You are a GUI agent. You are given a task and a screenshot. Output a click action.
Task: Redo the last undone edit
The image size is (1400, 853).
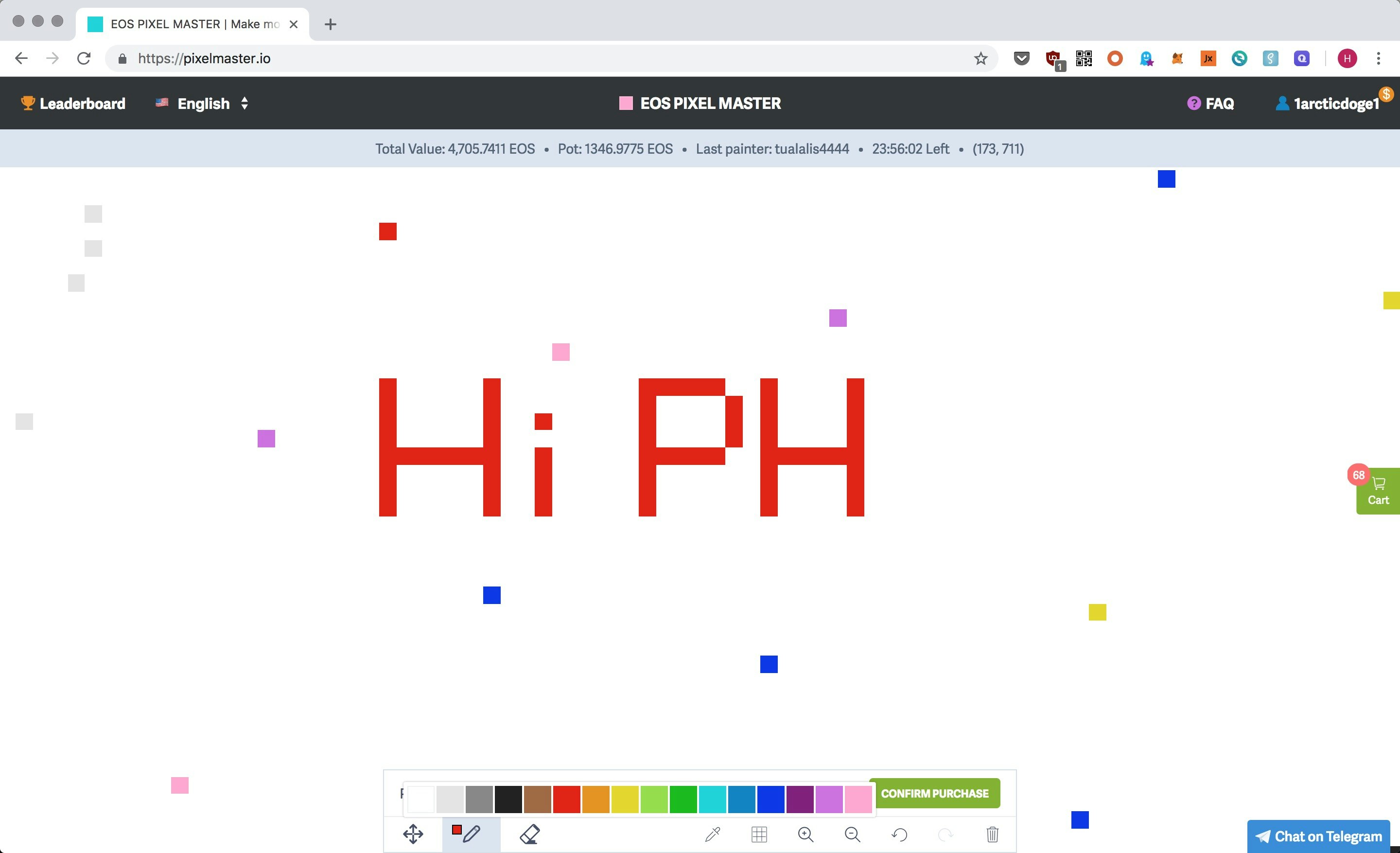tap(945, 835)
